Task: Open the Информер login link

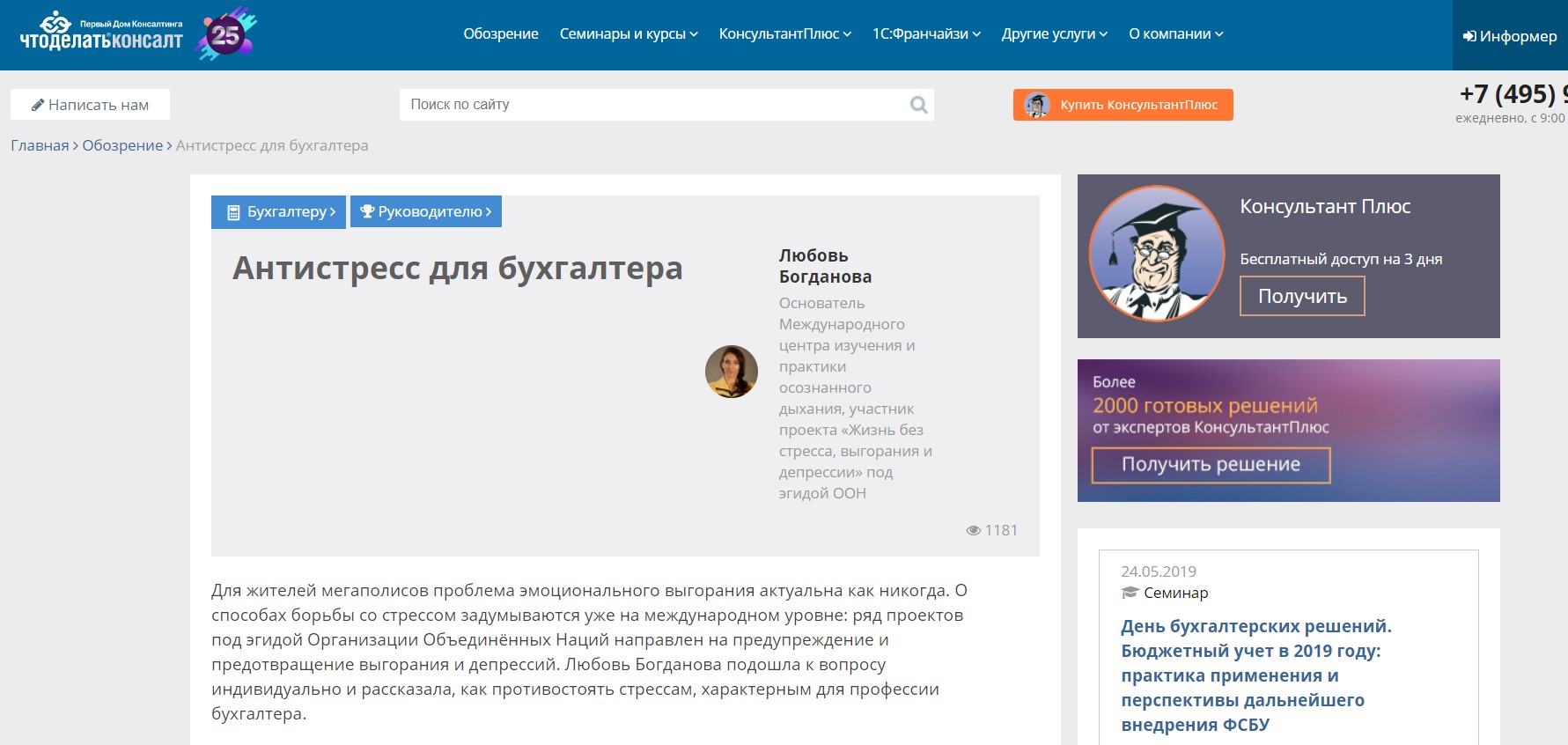Action: (1509, 36)
